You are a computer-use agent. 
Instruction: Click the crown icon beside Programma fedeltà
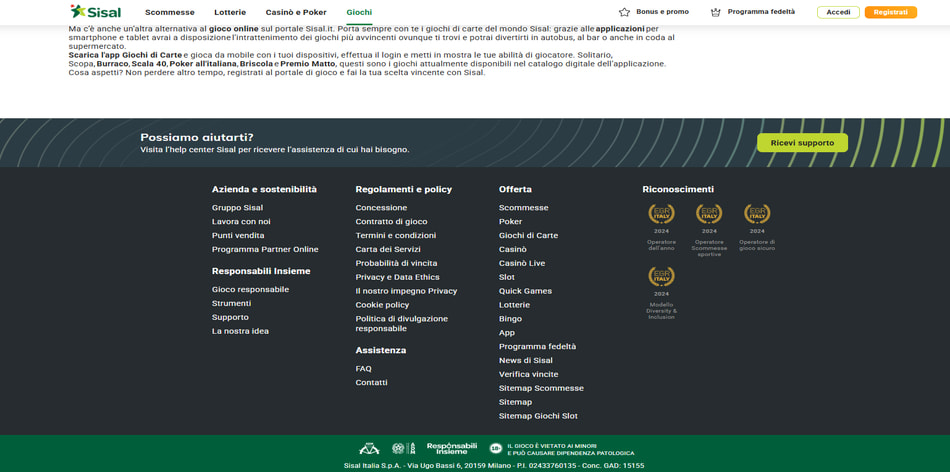[716, 12]
